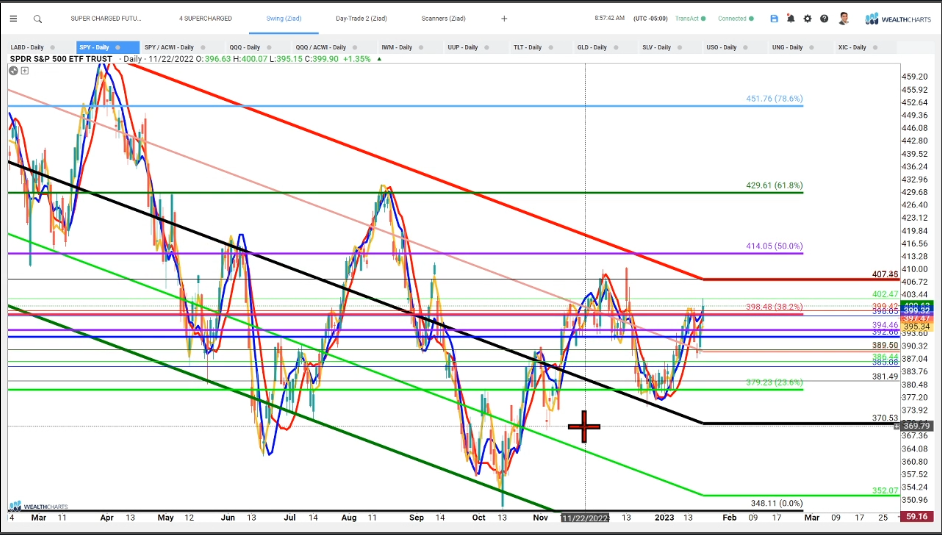Screen dimensions: 942x535
Task: Open the QQQ - Daily chart tab
Action: click(244, 47)
